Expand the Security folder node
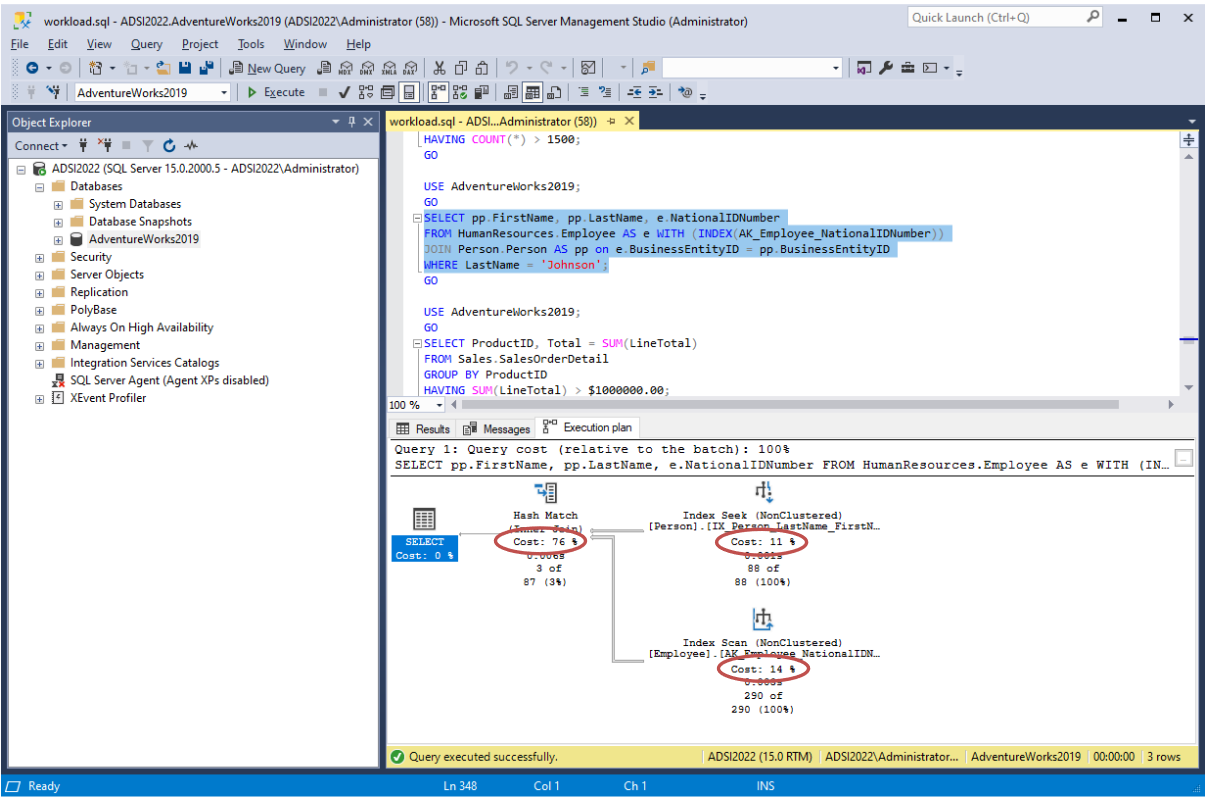Viewport: 1206px width, 798px height. (x=40, y=257)
